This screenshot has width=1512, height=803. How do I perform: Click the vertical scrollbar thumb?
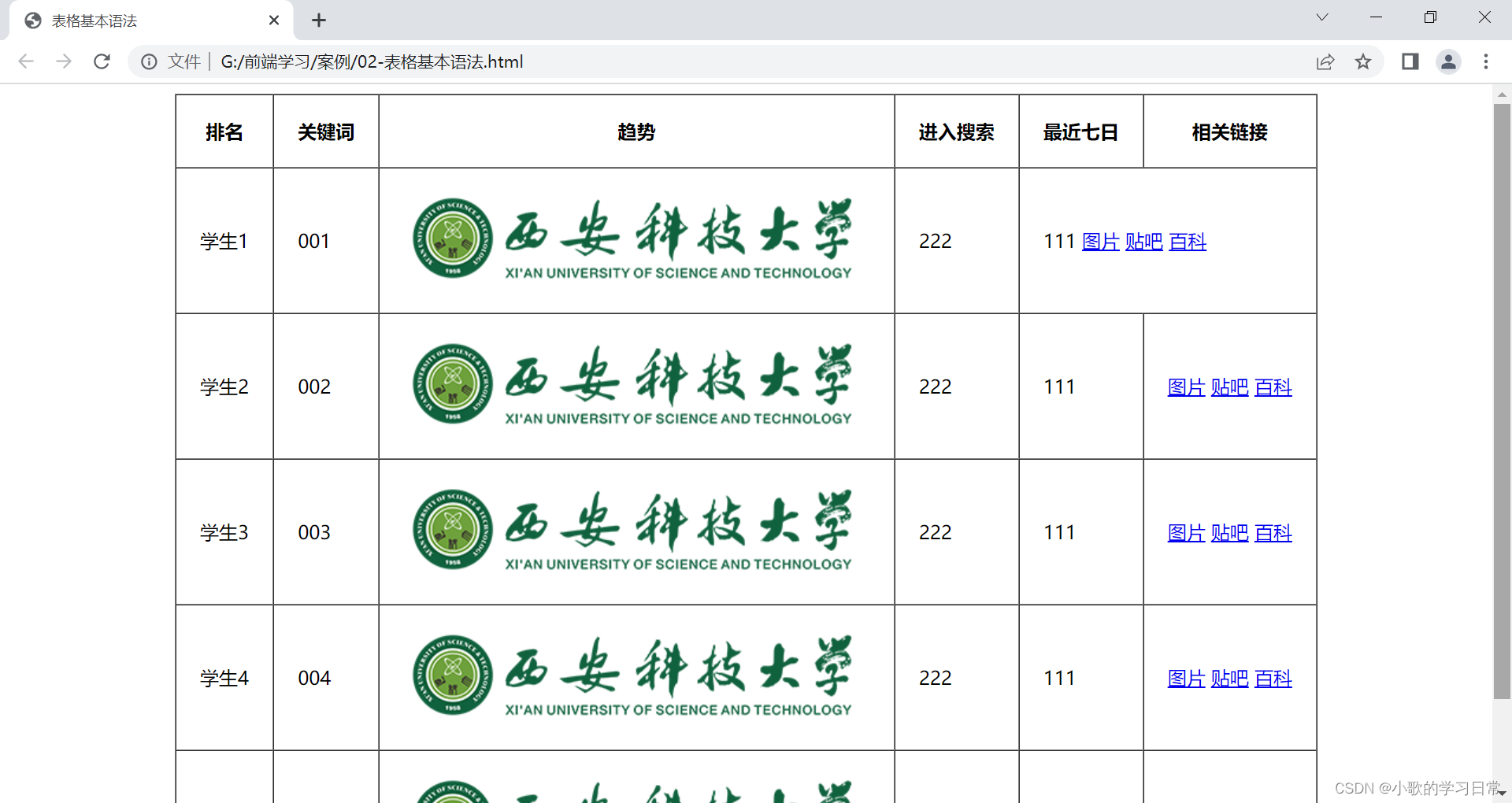tap(1502, 401)
